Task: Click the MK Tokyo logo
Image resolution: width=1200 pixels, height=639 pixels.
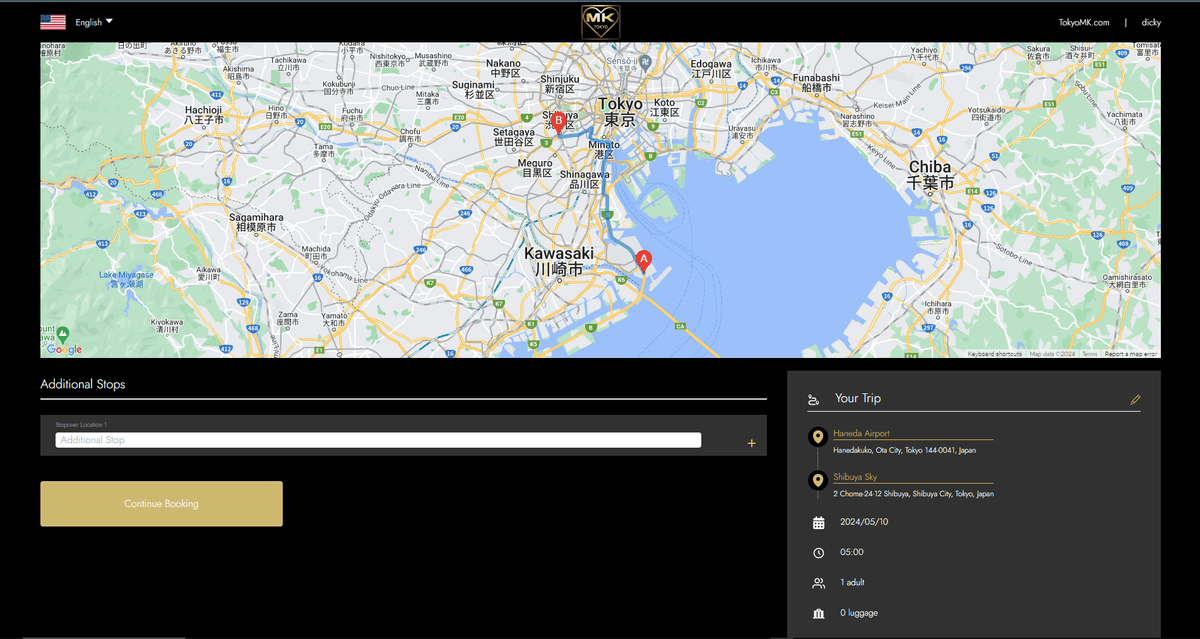Action: point(601,22)
